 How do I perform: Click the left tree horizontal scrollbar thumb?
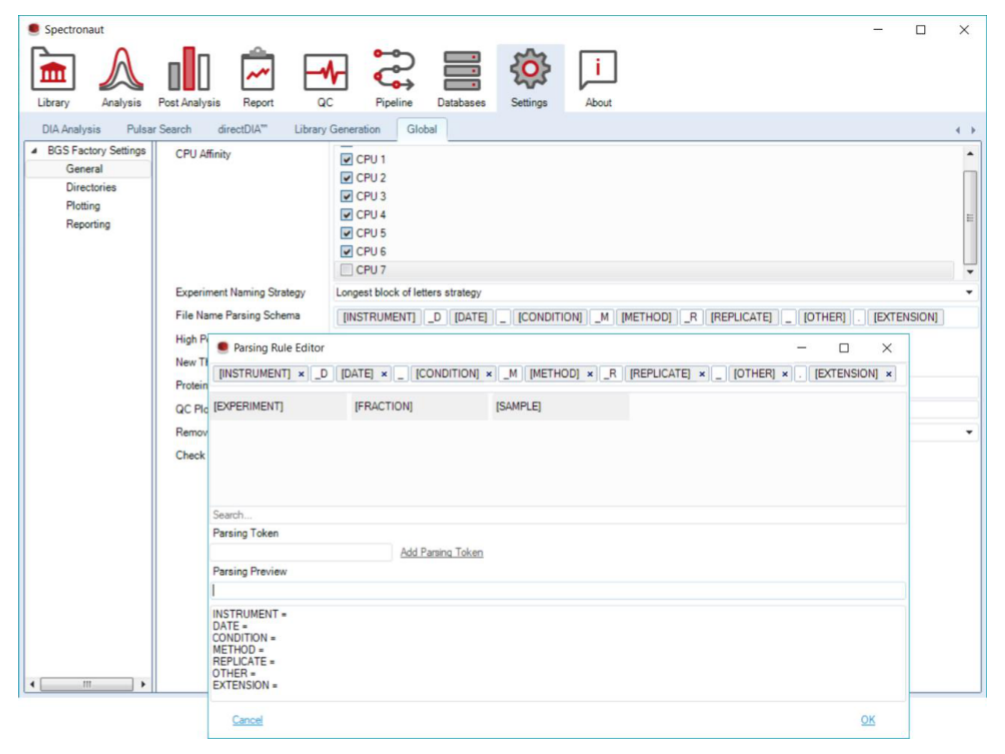pyautogui.click(x=87, y=684)
